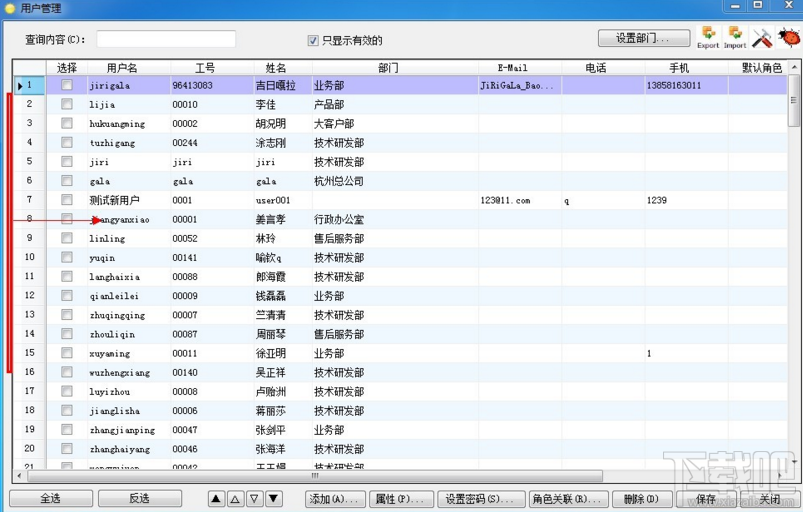
Task: Check the box for hukuangming
Action: (x=67, y=123)
